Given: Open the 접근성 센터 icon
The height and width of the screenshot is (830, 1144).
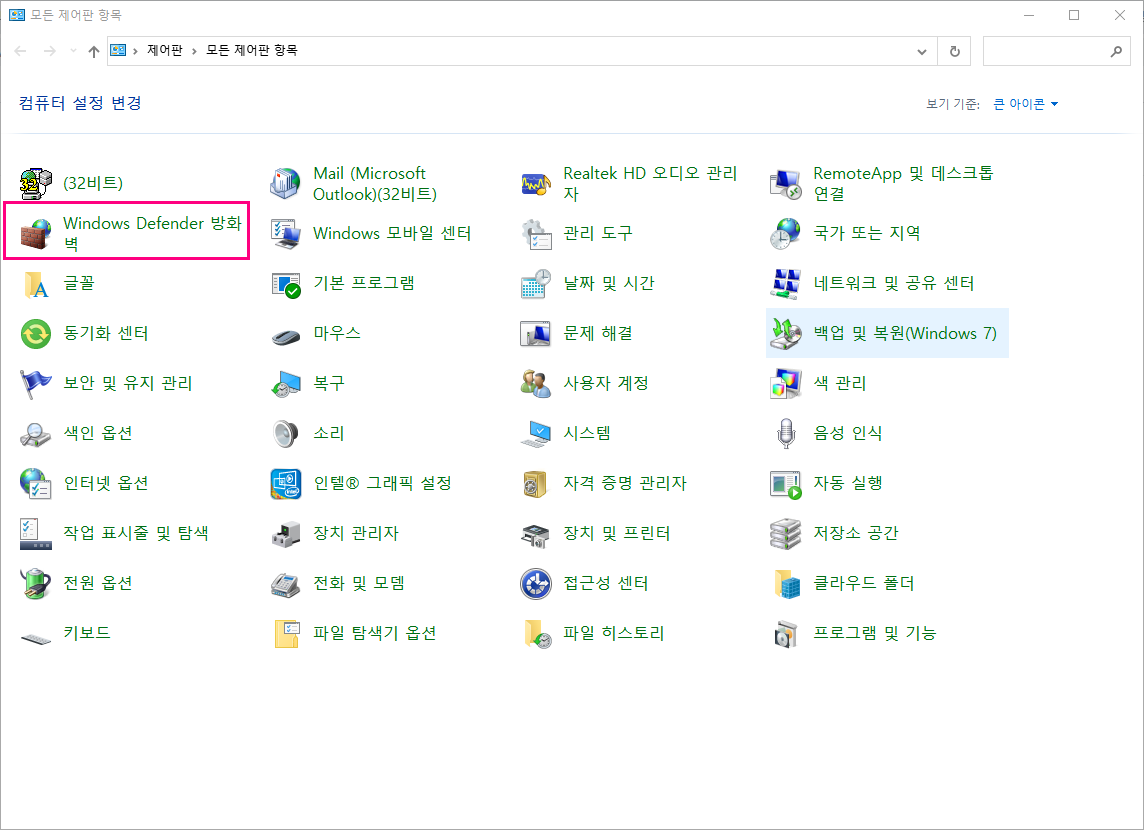Looking at the screenshot, I should (x=536, y=583).
